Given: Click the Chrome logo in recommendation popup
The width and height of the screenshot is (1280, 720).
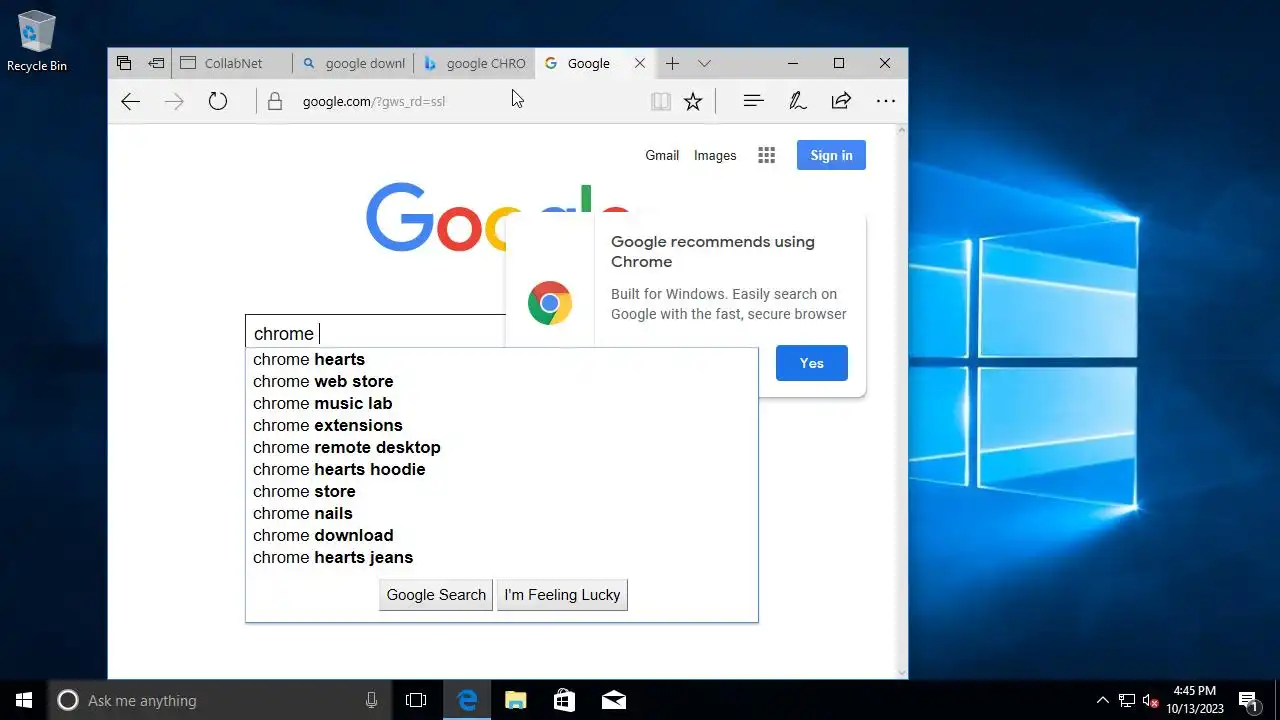Looking at the screenshot, I should (x=550, y=303).
